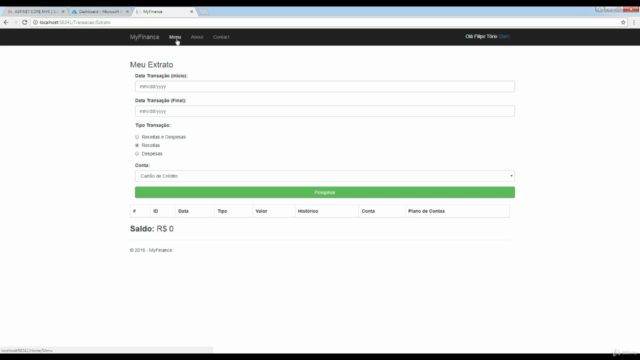Click the Meu Extrato heading
640x360 pixels.
(151, 64)
